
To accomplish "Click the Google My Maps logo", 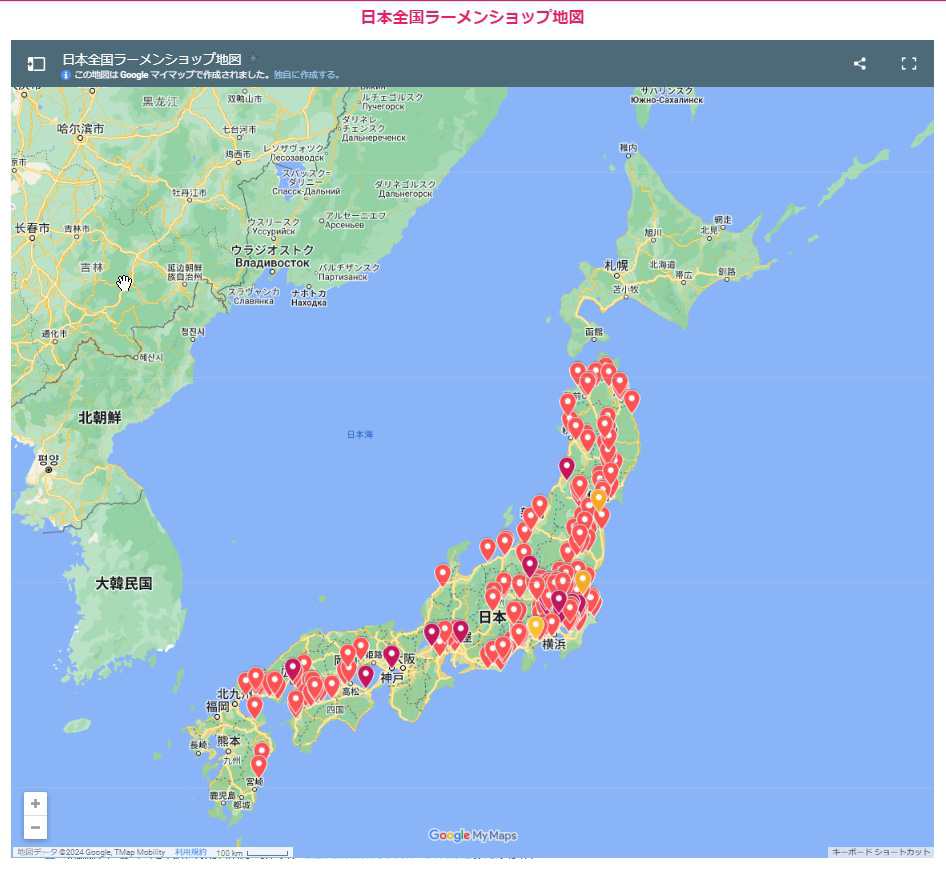I will [x=472, y=835].
